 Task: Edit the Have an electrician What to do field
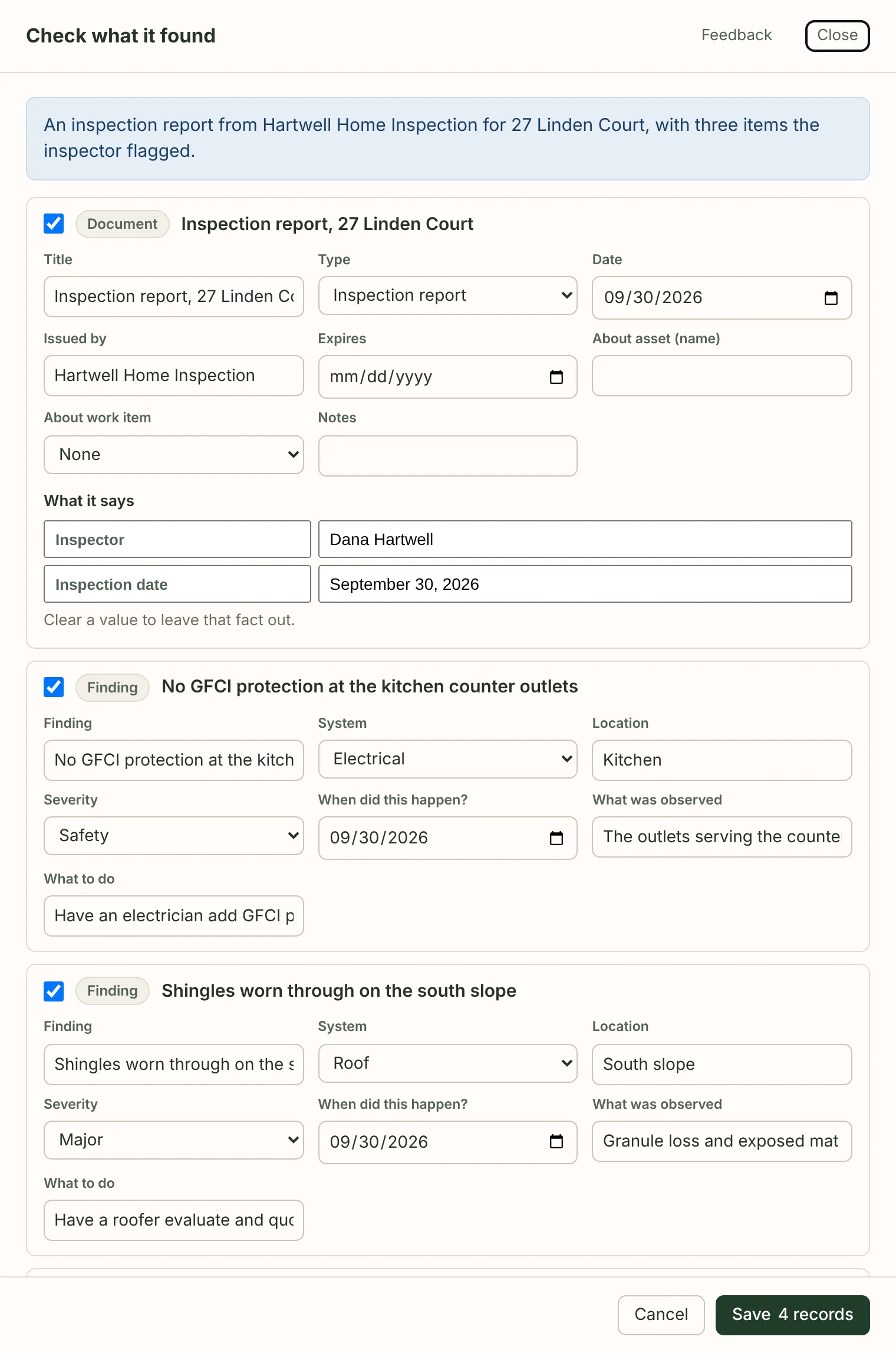pyautogui.click(x=174, y=916)
